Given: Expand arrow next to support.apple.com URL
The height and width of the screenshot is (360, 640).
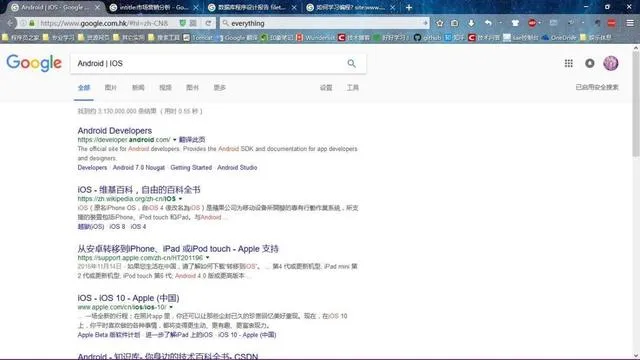Looking at the screenshot, I should pyautogui.click(x=207, y=258).
